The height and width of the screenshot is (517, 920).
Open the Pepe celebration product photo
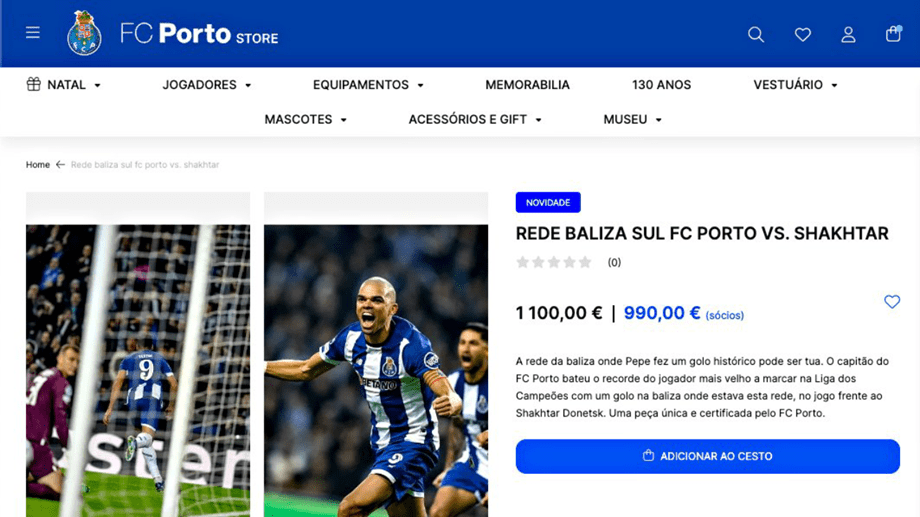pos(376,370)
